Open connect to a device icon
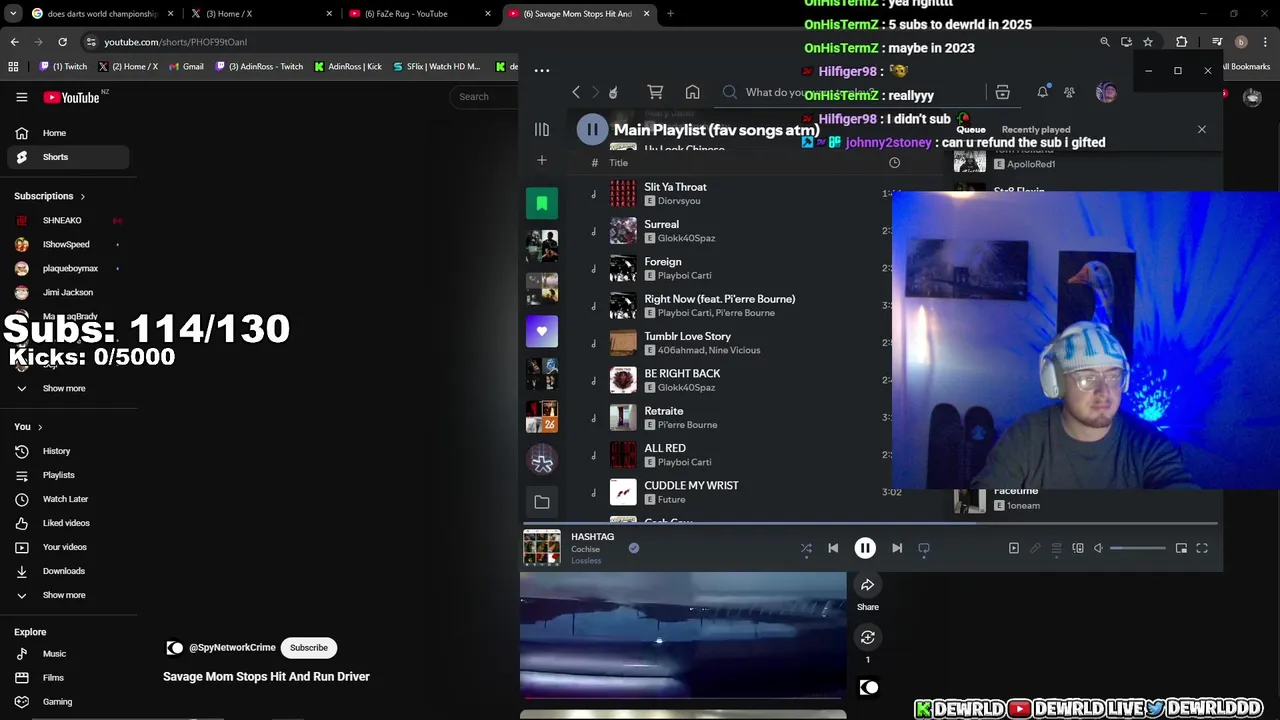1280x720 pixels. click(1078, 548)
